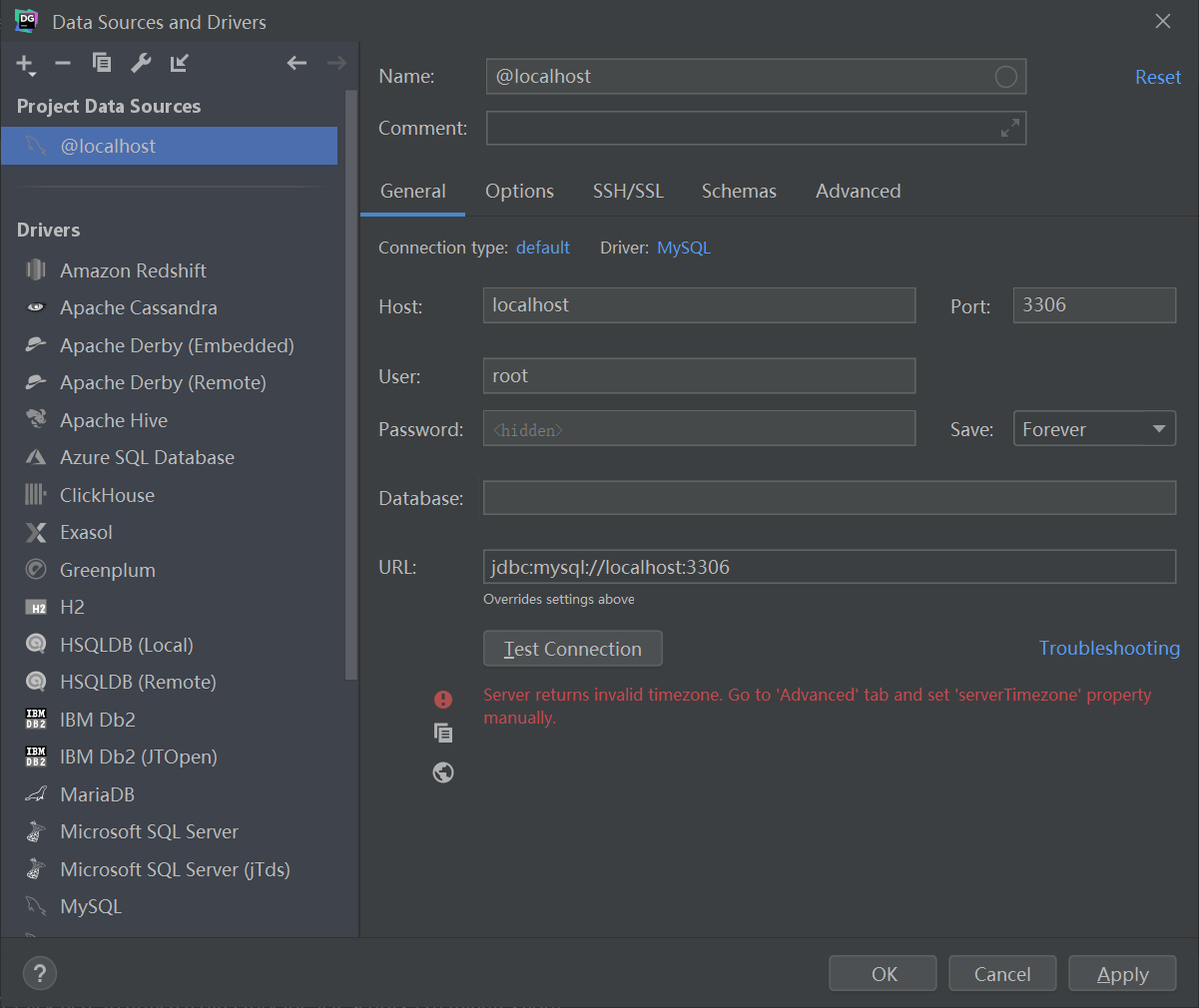Remove the selected data source
The height and width of the screenshot is (1008, 1199).
pyautogui.click(x=62, y=63)
